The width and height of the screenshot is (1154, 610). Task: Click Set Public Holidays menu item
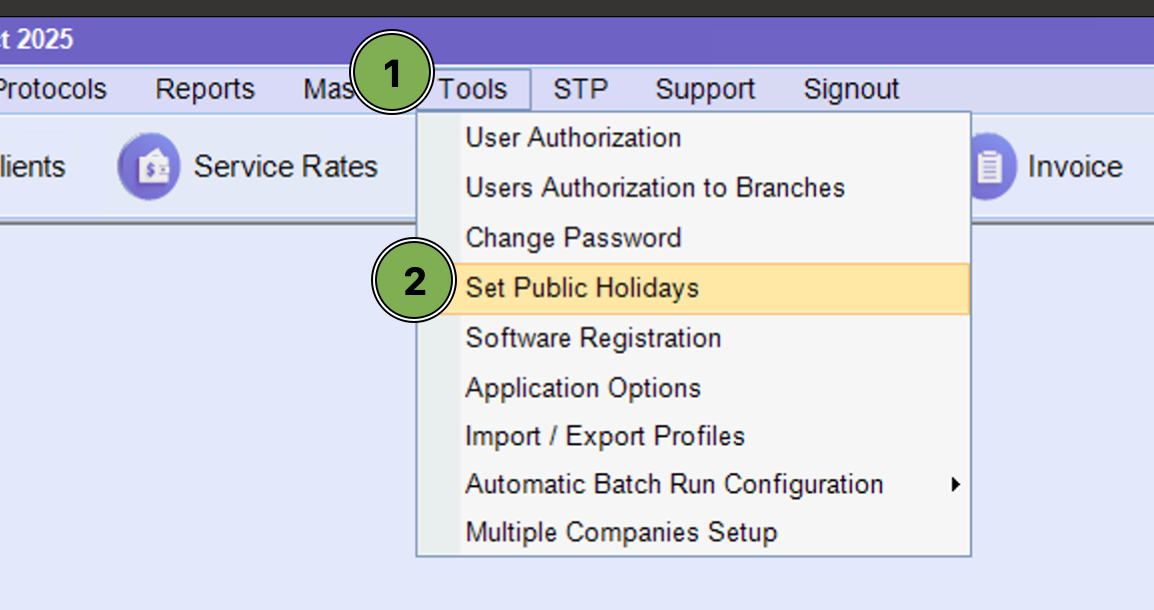(x=582, y=288)
